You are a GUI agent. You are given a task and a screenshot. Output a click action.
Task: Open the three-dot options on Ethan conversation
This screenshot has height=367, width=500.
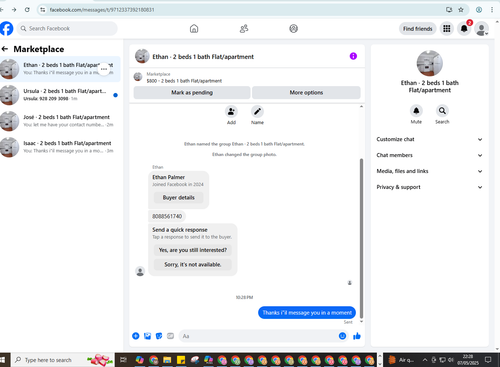point(104,69)
